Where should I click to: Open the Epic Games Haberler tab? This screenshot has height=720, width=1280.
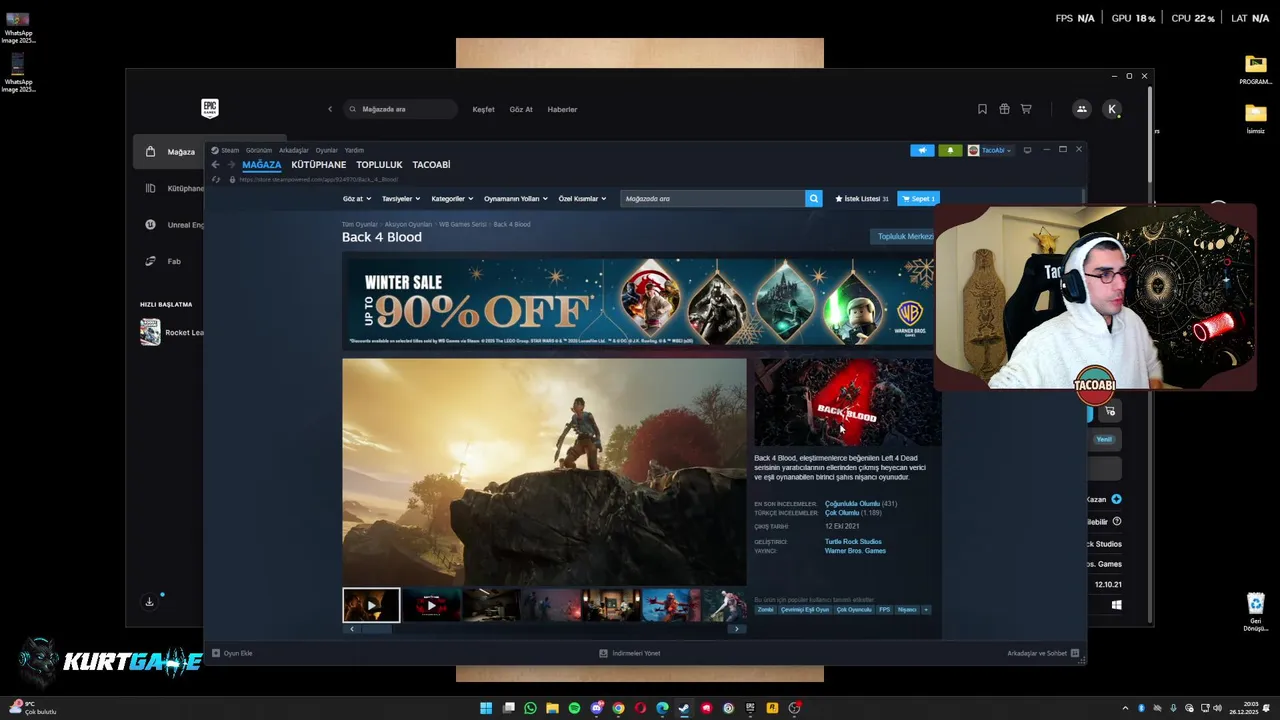(562, 109)
